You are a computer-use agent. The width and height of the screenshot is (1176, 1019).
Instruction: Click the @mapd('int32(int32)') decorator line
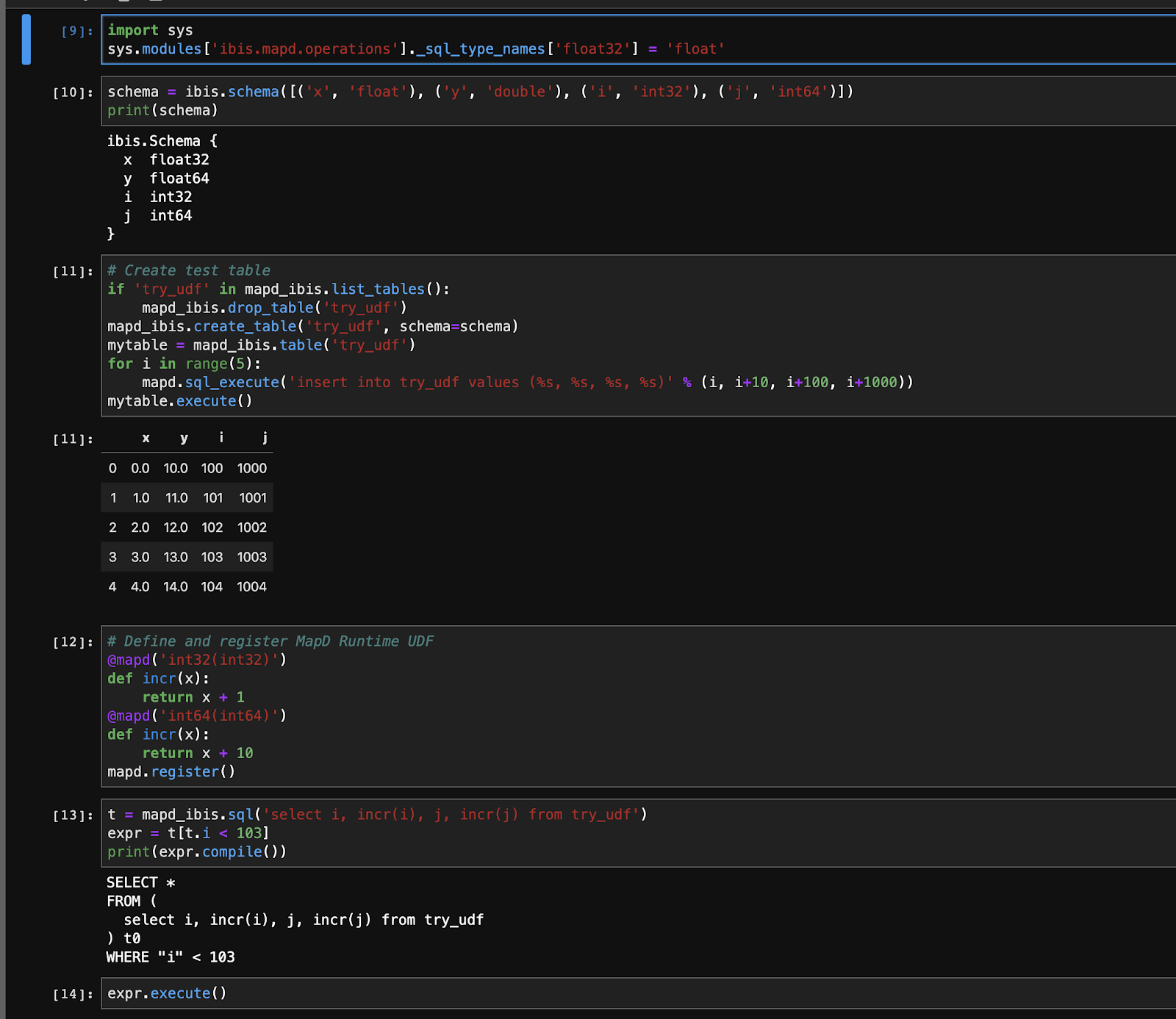coord(197,660)
